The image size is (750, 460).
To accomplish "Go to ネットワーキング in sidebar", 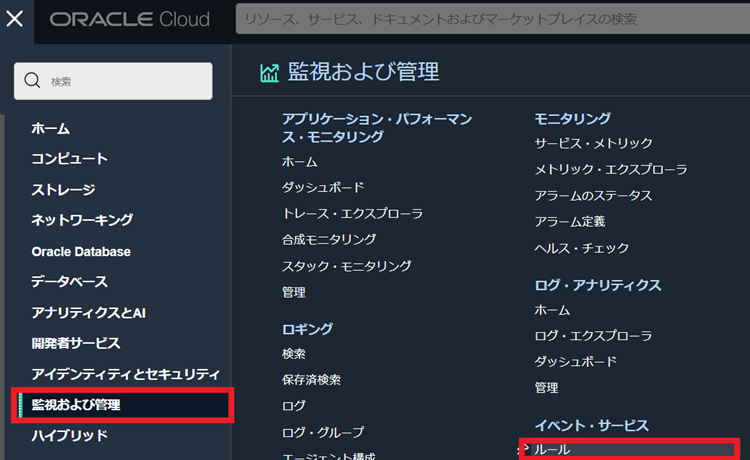I will [82, 220].
